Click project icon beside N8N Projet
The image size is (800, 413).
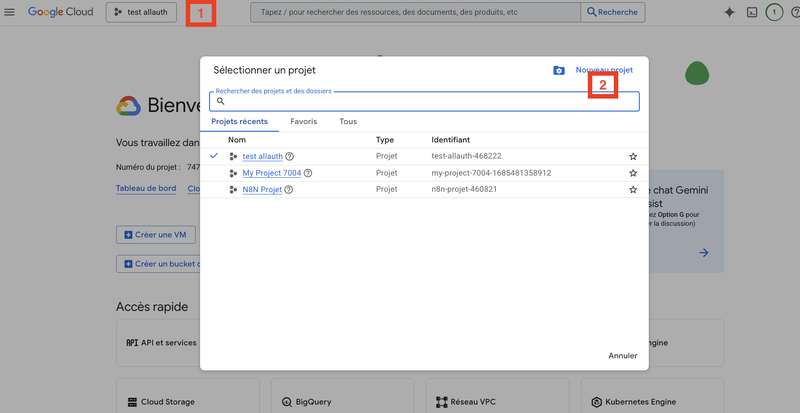click(x=233, y=189)
